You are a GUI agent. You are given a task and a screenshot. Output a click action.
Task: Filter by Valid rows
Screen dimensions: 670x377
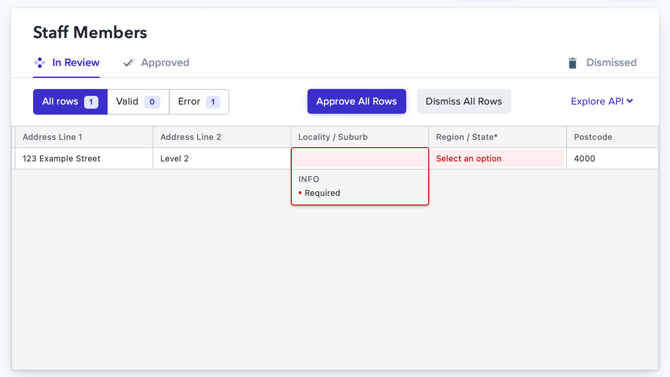138,102
